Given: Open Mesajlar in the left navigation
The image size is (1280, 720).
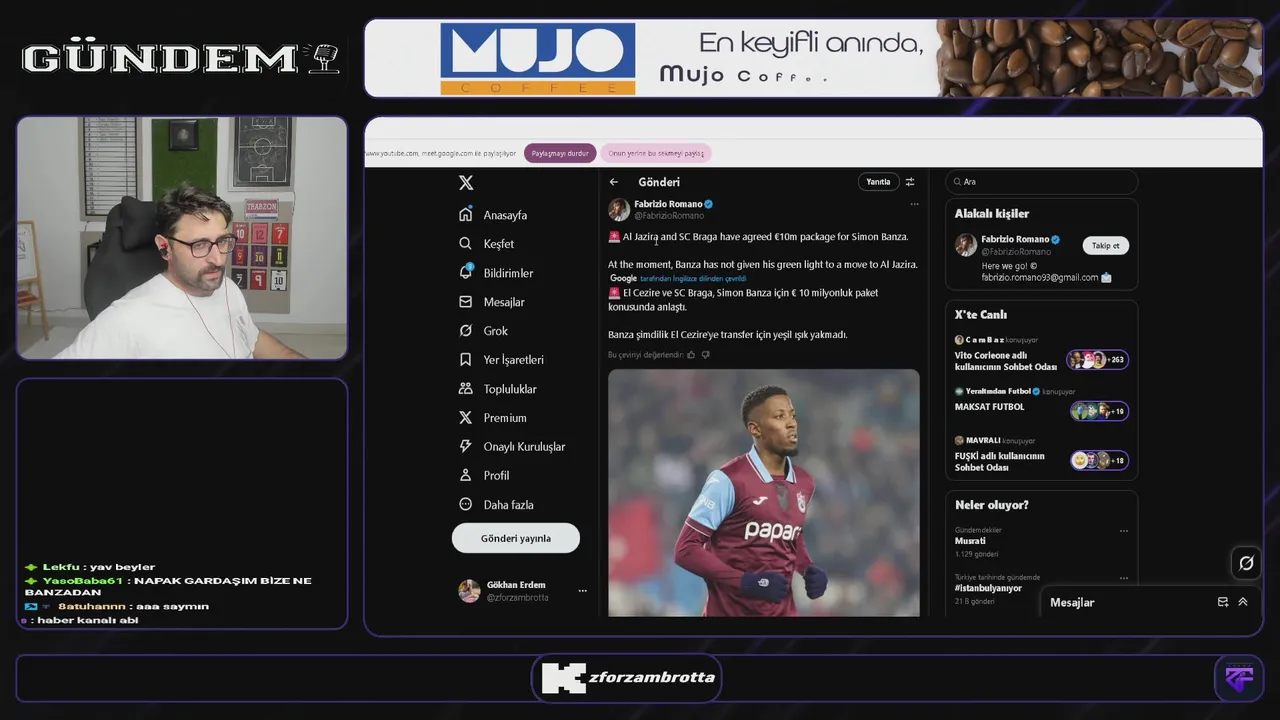Looking at the screenshot, I should pos(492,302).
